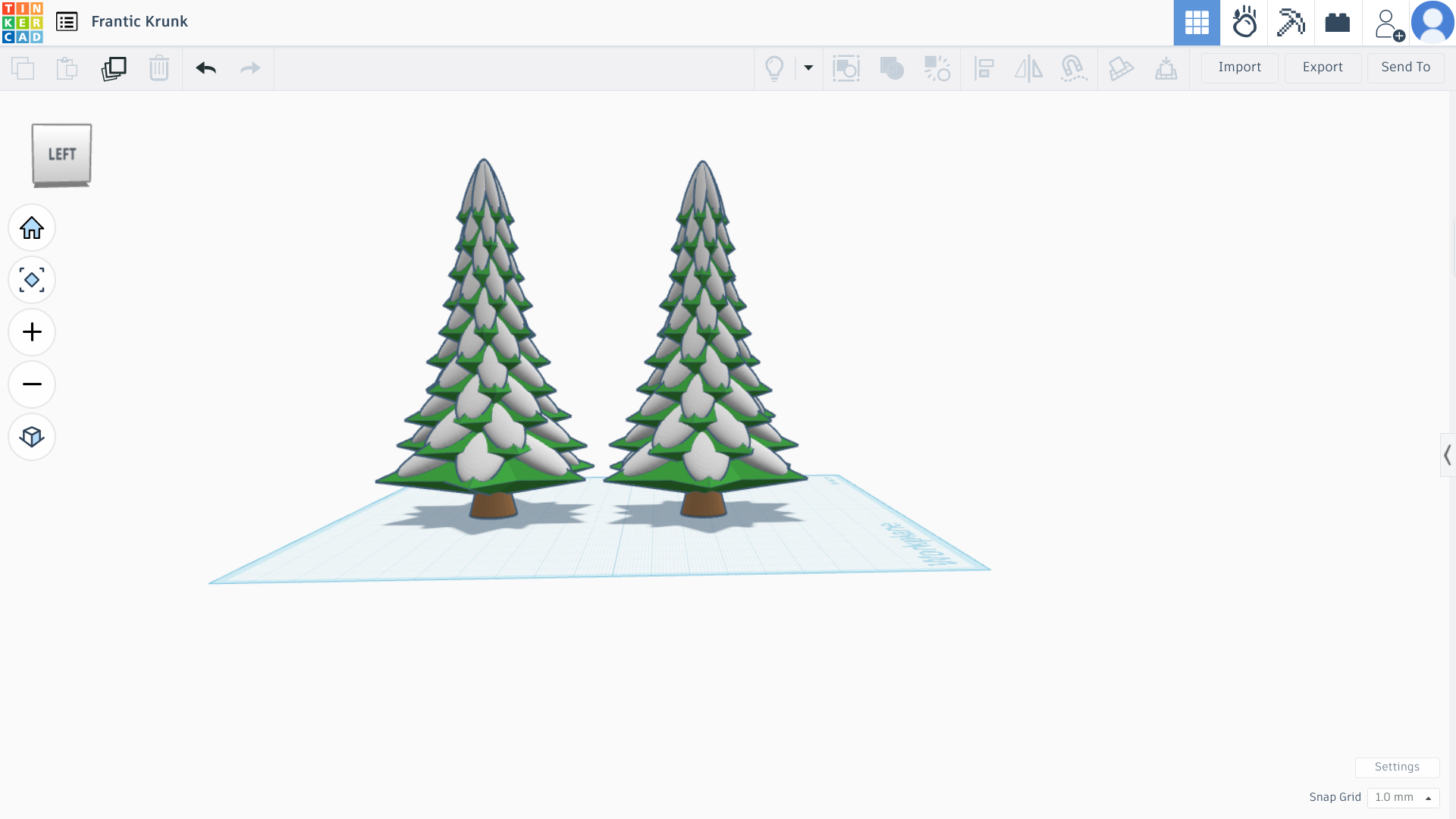The width and height of the screenshot is (1456, 819).
Task: Open the user profile avatar
Action: tap(1432, 23)
